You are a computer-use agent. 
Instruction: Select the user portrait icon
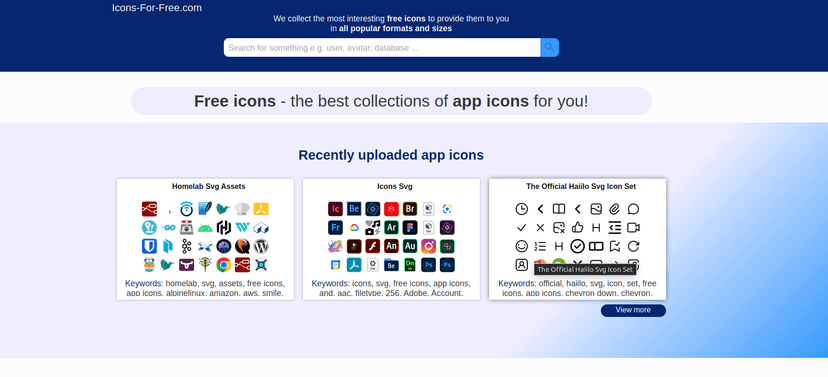(522, 265)
